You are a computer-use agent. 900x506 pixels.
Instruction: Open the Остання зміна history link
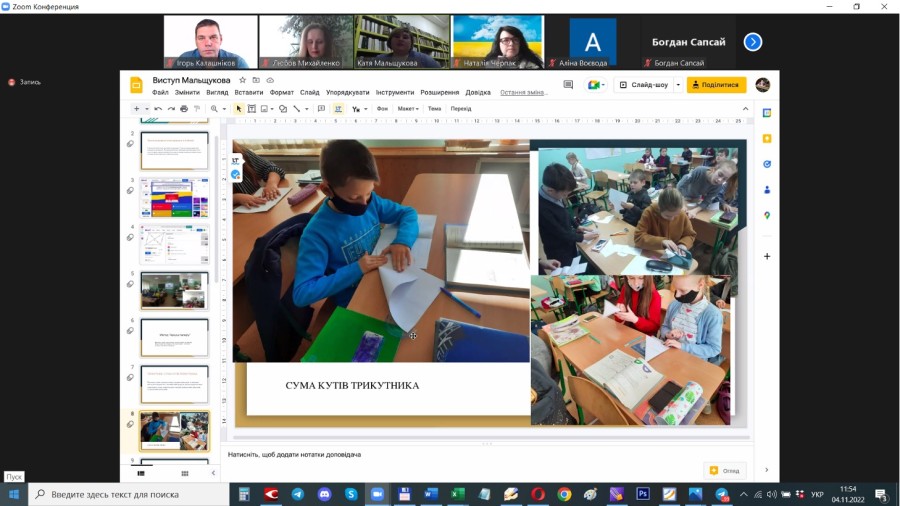pos(523,92)
